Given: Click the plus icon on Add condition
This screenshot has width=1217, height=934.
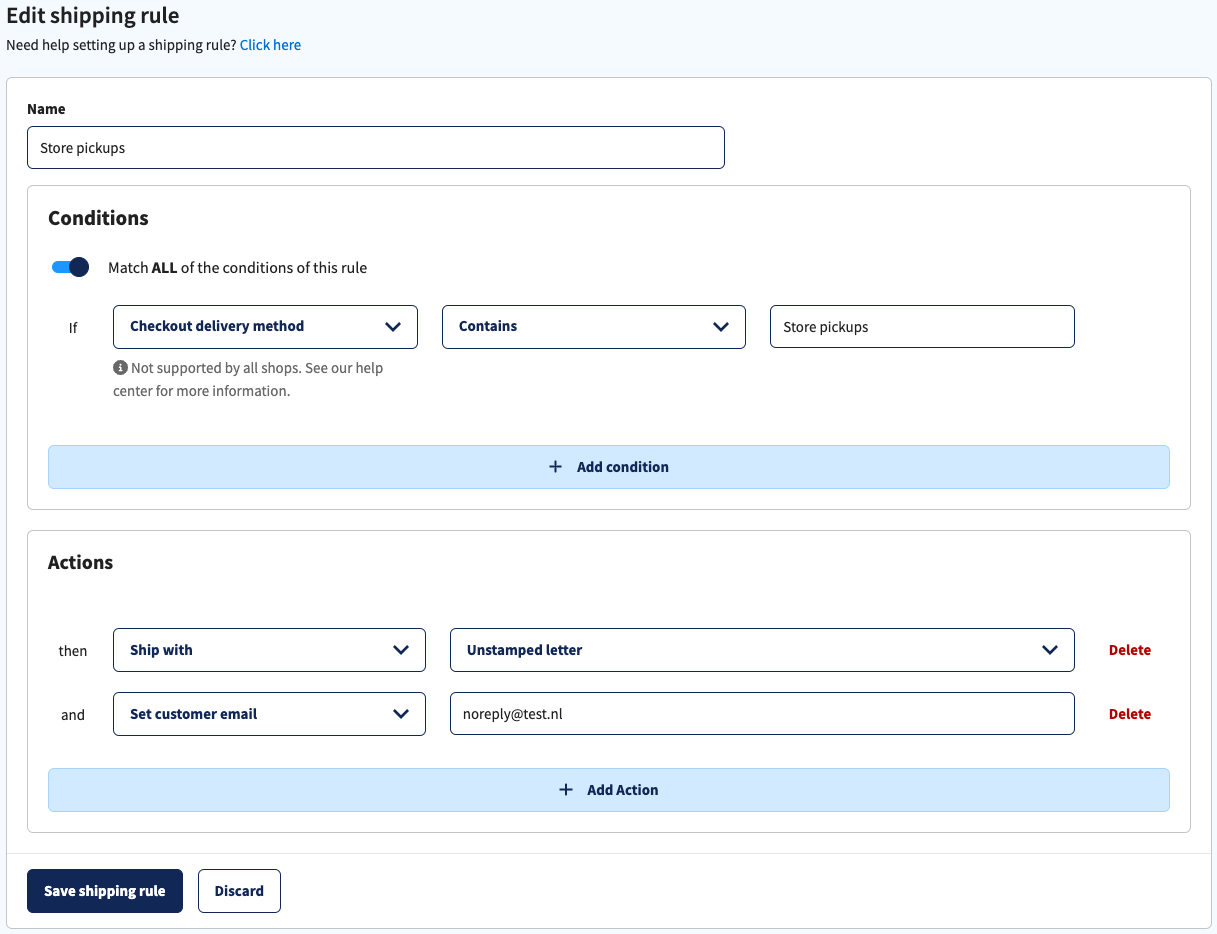Looking at the screenshot, I should click(555, 466).
